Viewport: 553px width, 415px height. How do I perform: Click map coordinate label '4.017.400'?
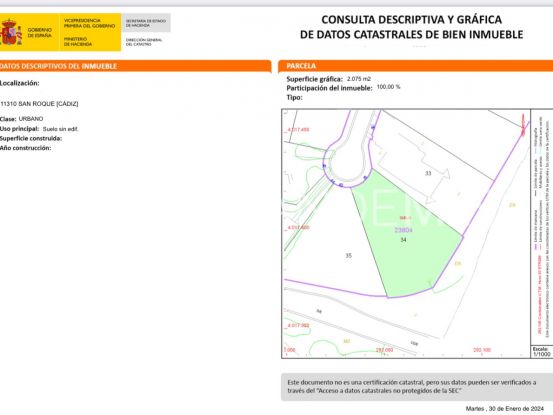point(298,227)
